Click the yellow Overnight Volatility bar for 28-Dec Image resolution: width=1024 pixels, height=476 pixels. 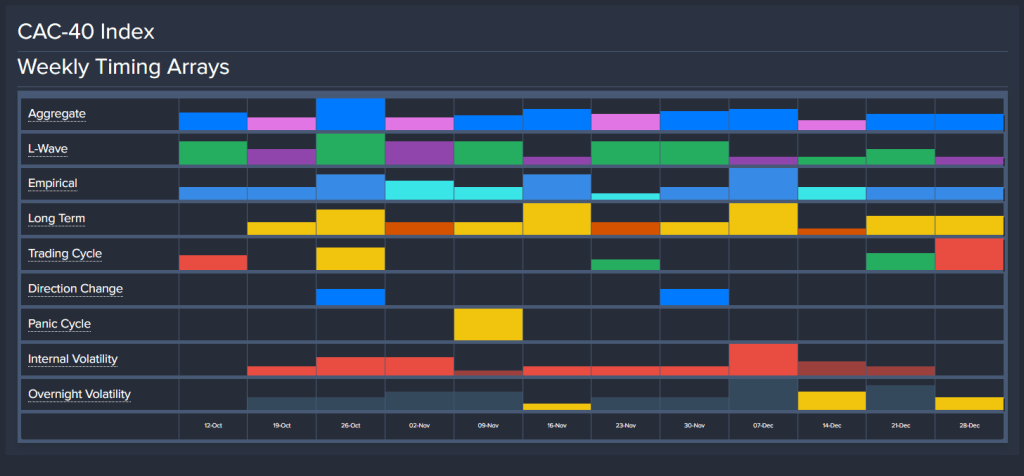pos(969,404)
